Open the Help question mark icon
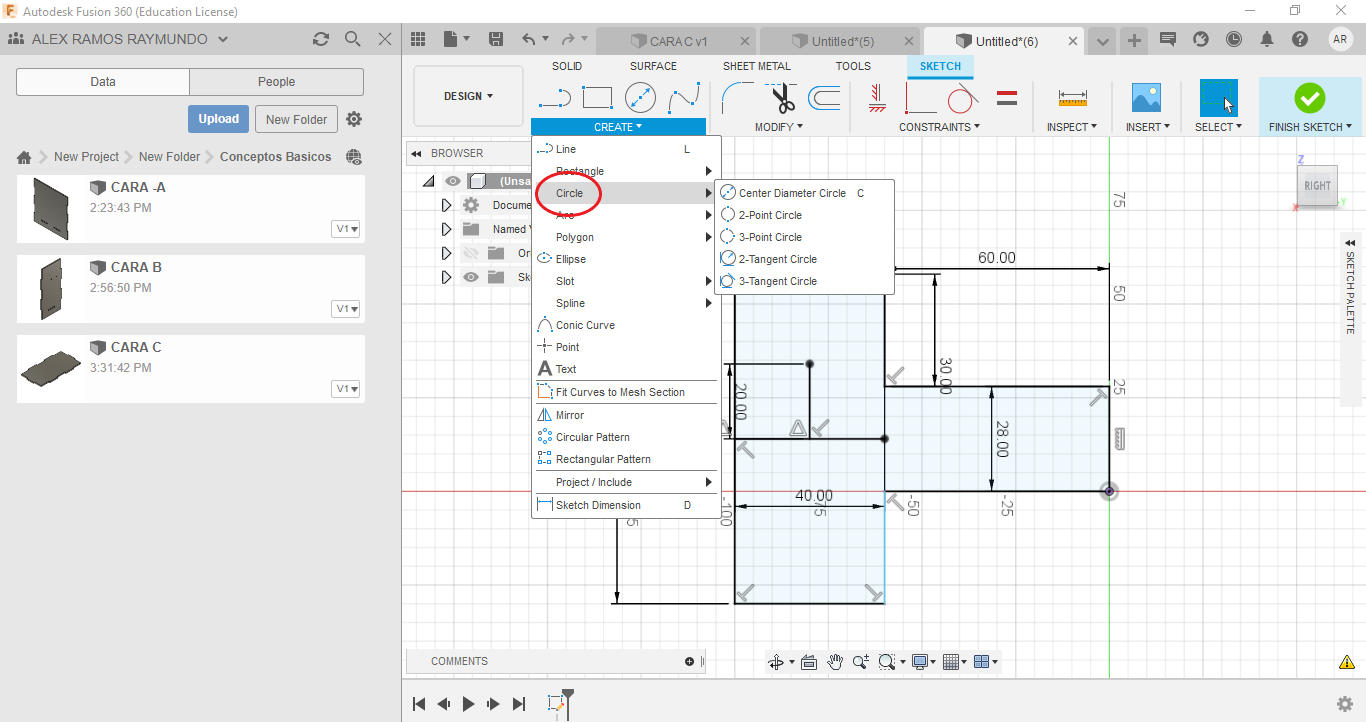The height and width of the screenshot is (722, 1366). coord(1300,39)
